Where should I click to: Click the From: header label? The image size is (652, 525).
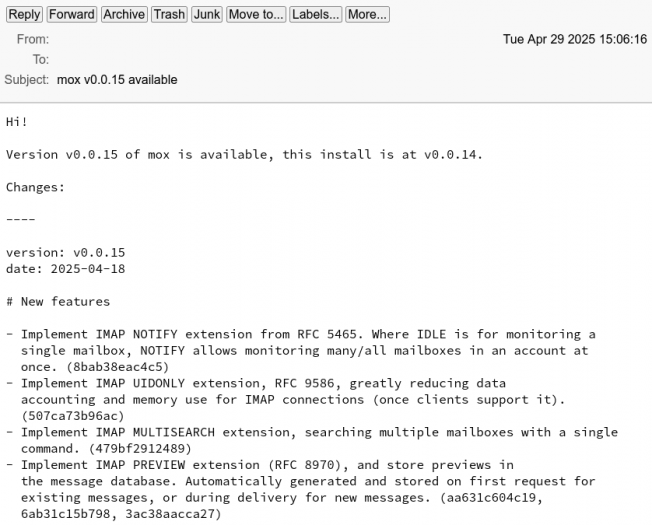[33, 39]
